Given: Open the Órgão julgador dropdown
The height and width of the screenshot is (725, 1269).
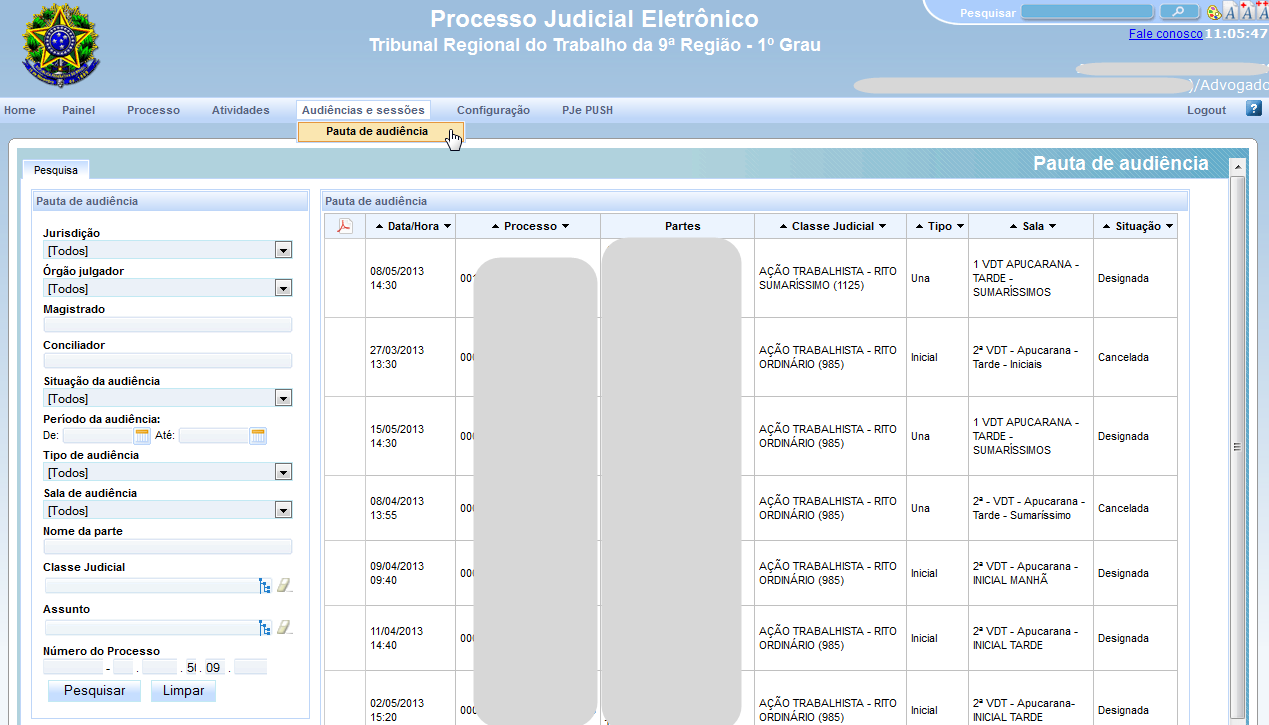Looking at the screenshot, I should pyautogui.click(x=283, y=288).
